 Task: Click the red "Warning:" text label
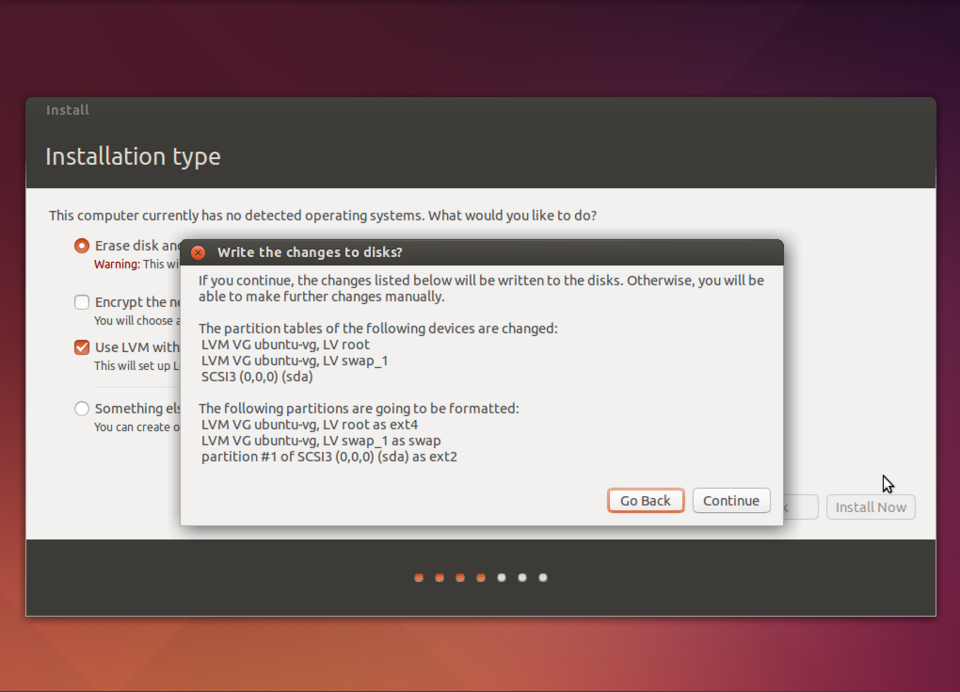tap(118, 264)
